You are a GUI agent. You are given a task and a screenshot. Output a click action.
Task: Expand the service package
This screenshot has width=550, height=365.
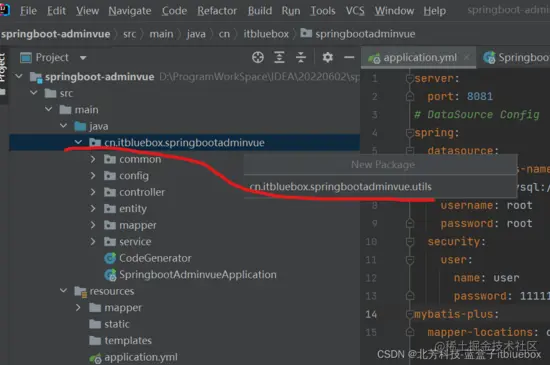93,241
